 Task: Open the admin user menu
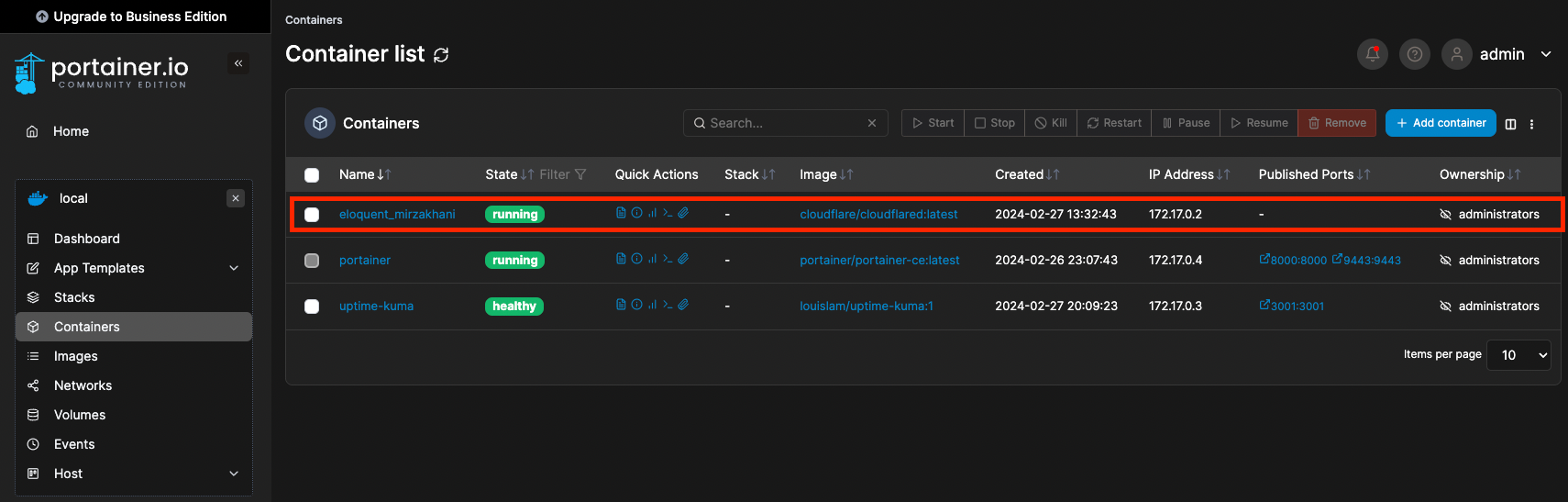click(x=1500, y=54)
